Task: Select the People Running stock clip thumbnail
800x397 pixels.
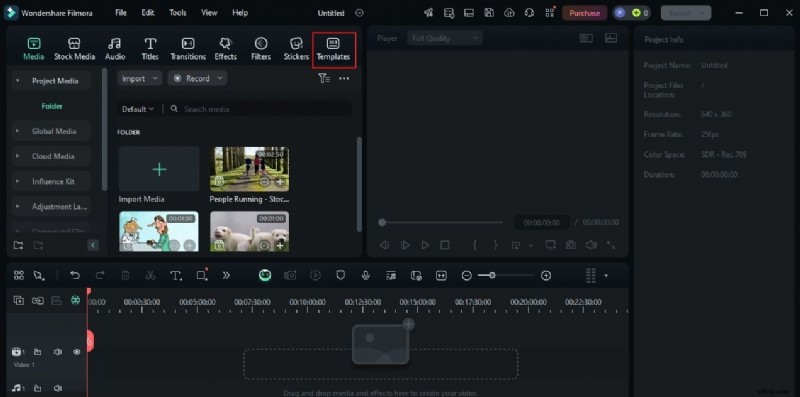Action: click(x=249, y=169)
